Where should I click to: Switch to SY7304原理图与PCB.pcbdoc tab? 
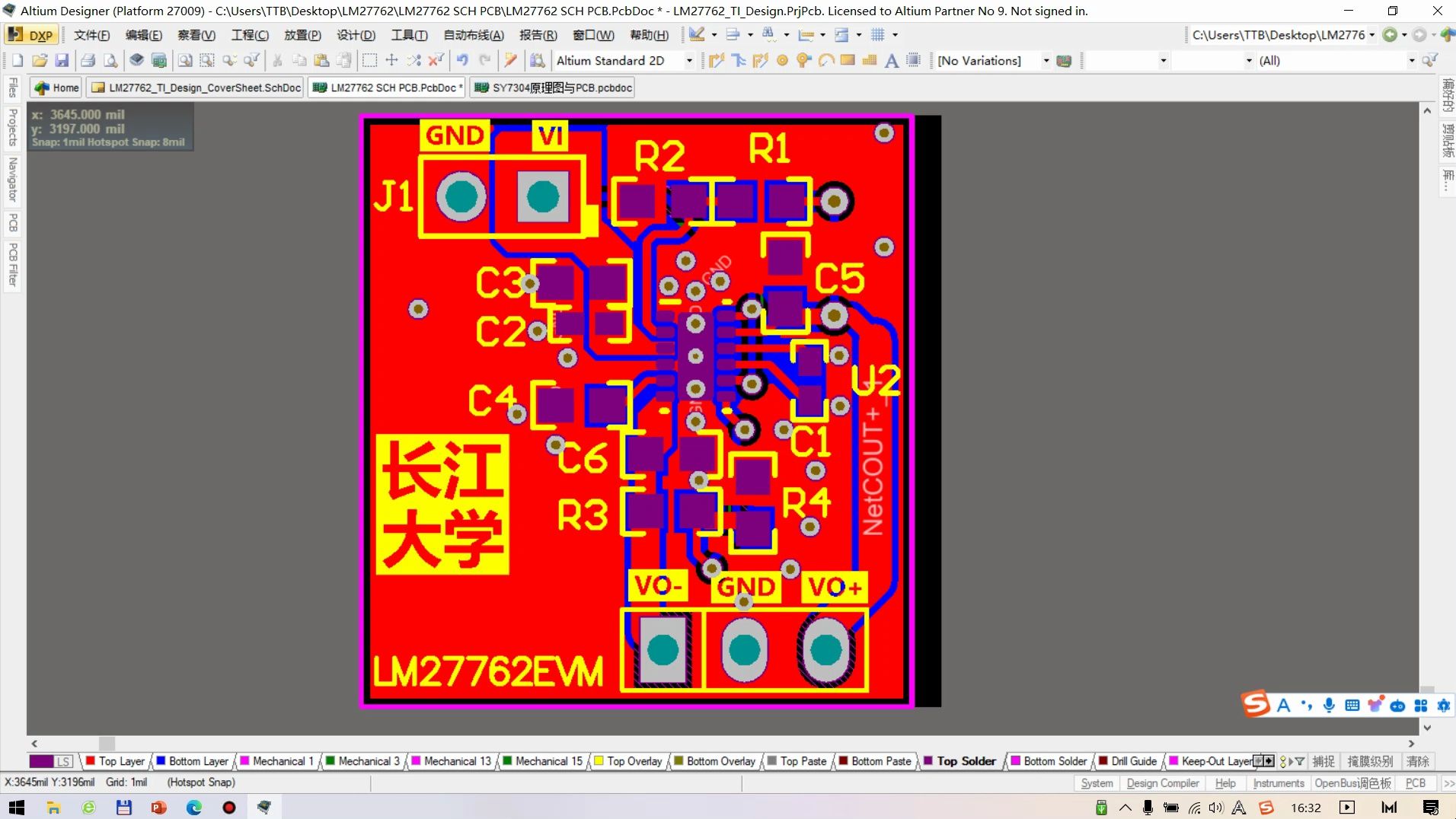554,88
